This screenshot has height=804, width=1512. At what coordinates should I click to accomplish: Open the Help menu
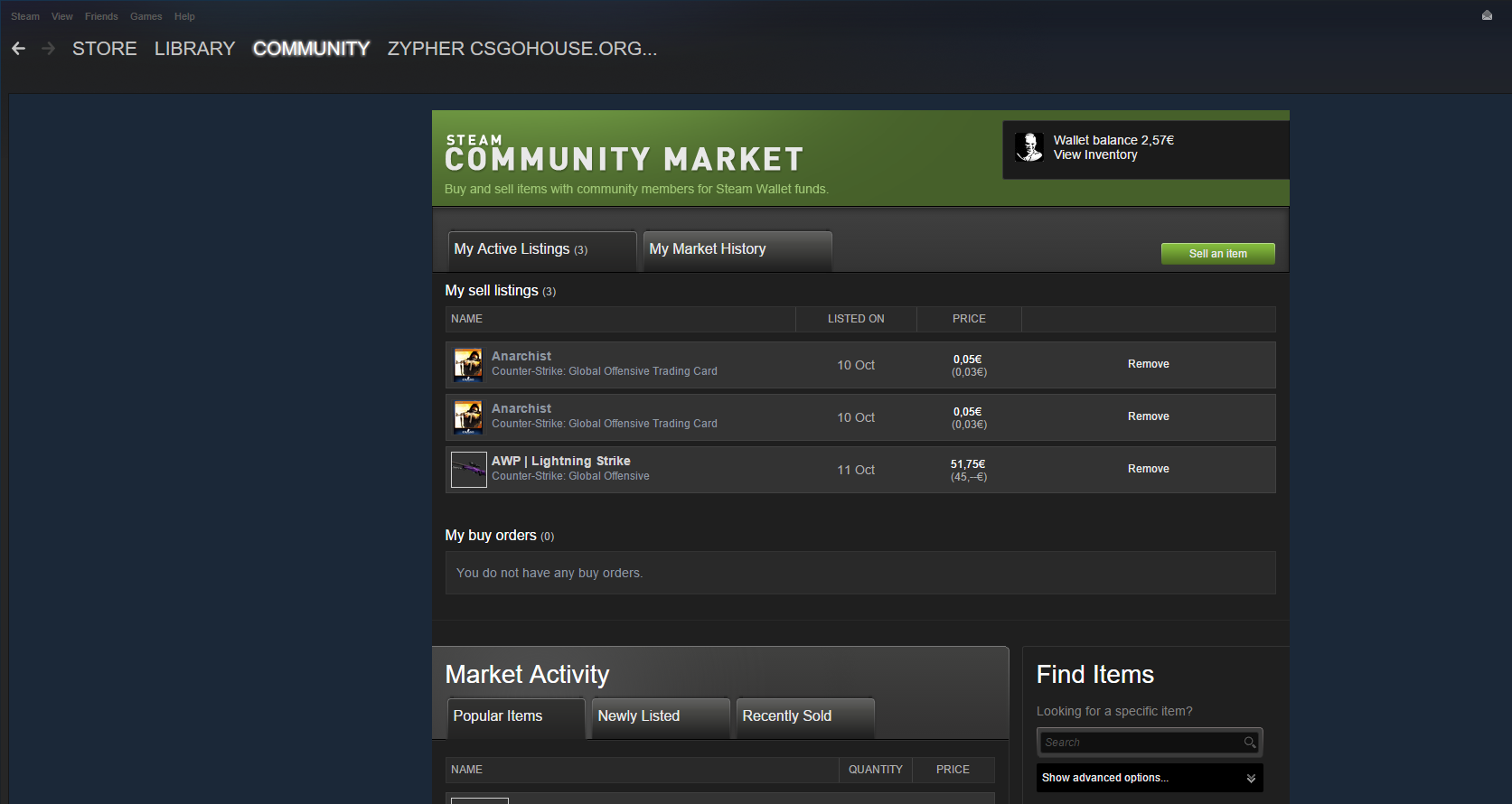[x=184, y=16]
